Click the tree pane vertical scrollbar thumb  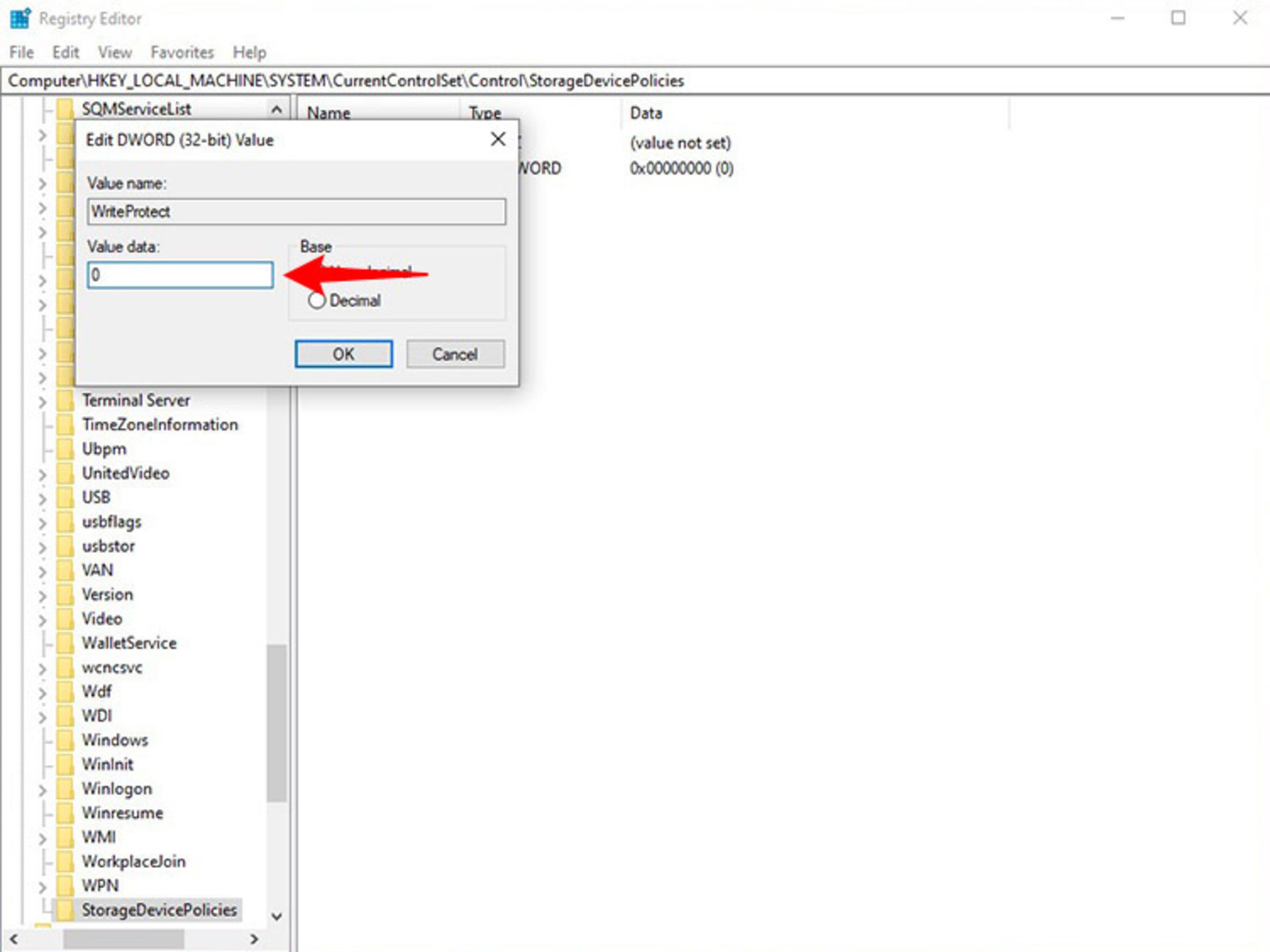(276, 722)
